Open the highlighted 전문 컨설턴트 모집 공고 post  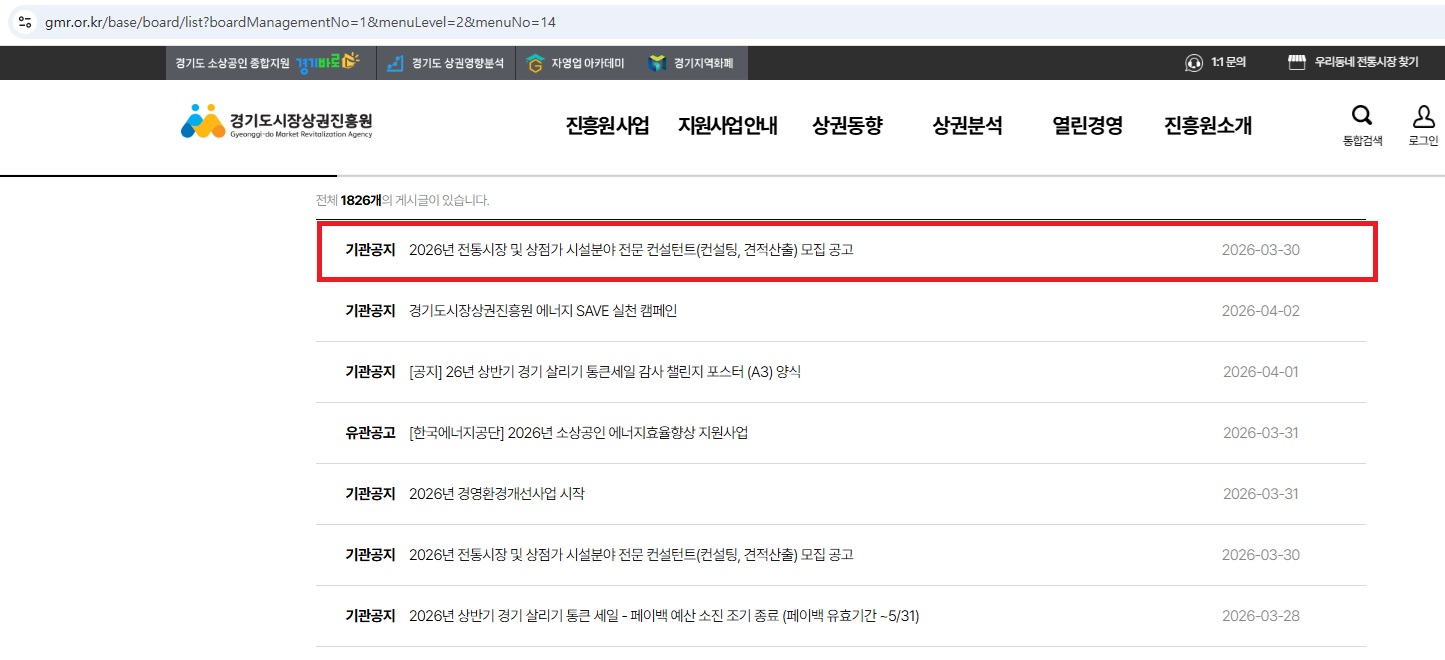point(631,250)
